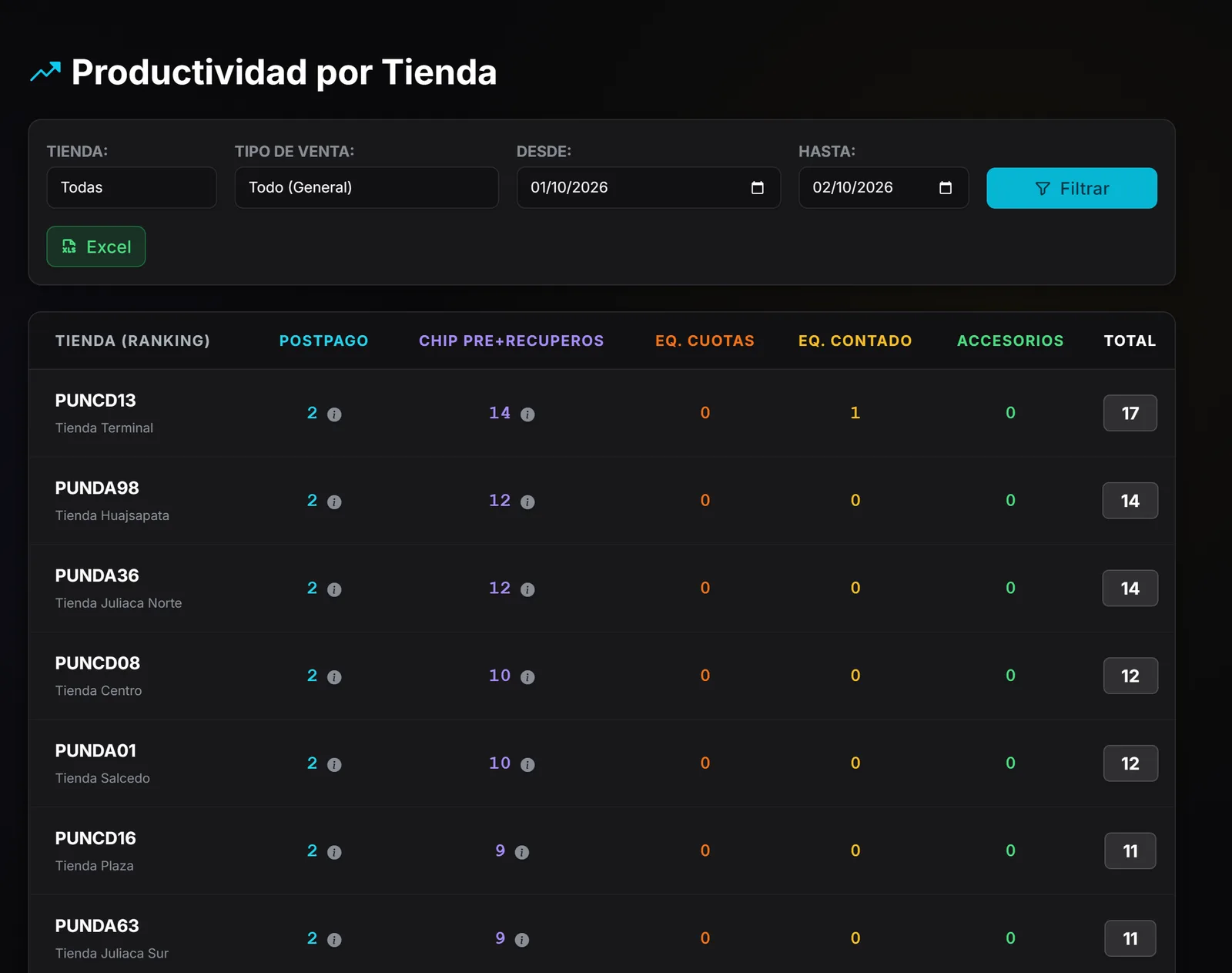The width and height of the screenshot is (1232, 973).
Task: Show Chip info icon for PUNCD16
Action: pyautogui.click(x=522, y=852)
